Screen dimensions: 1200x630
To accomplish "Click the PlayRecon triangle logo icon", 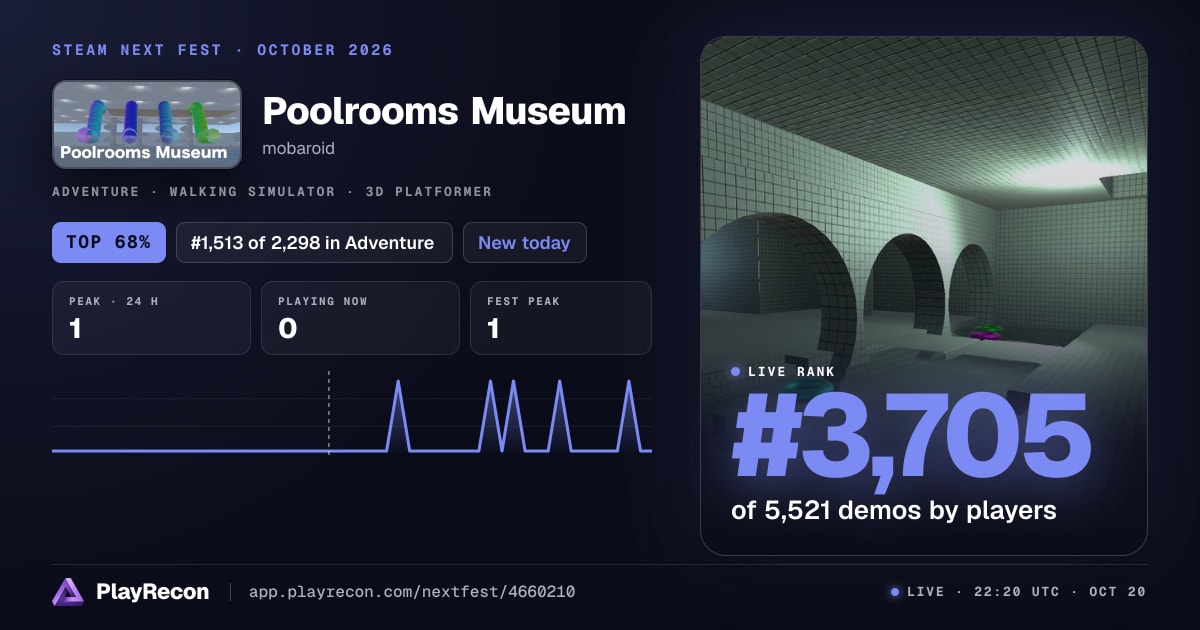I will 68,592.
